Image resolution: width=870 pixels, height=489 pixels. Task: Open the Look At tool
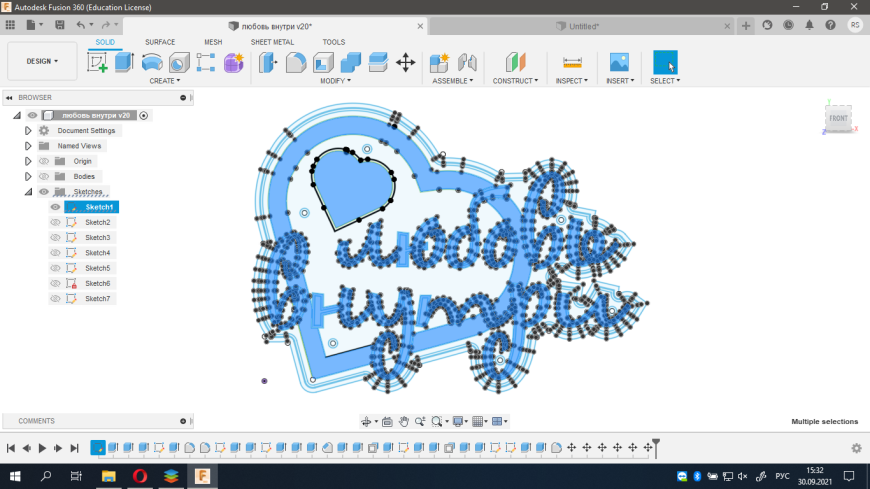(x=387, y=422)
